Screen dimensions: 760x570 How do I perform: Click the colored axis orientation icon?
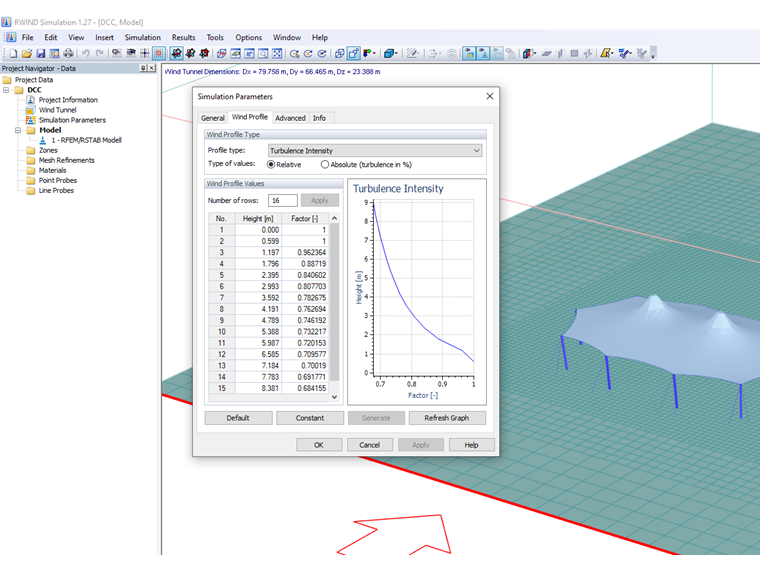click(367, 53)
